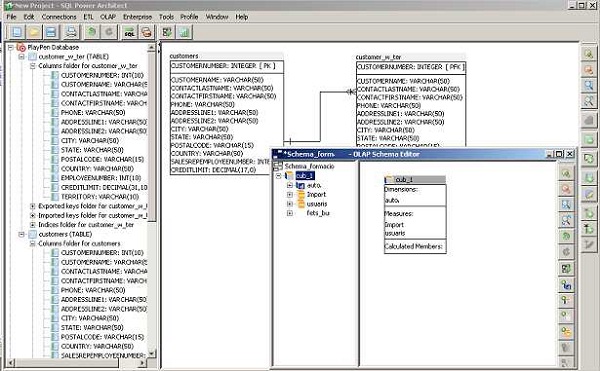Click the grey Redo arrow icon
The height and width of the screenshot is (371, 600).
(109, 32)
